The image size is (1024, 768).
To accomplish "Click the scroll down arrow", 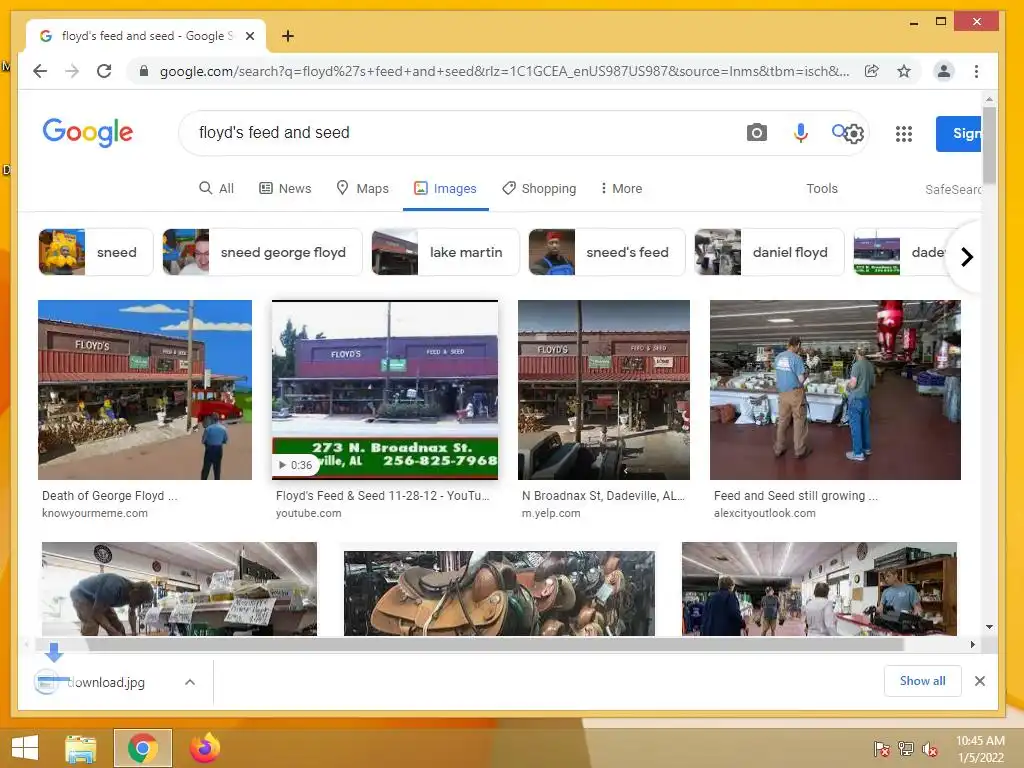I will pyautogui.click(x=989, y=627).
